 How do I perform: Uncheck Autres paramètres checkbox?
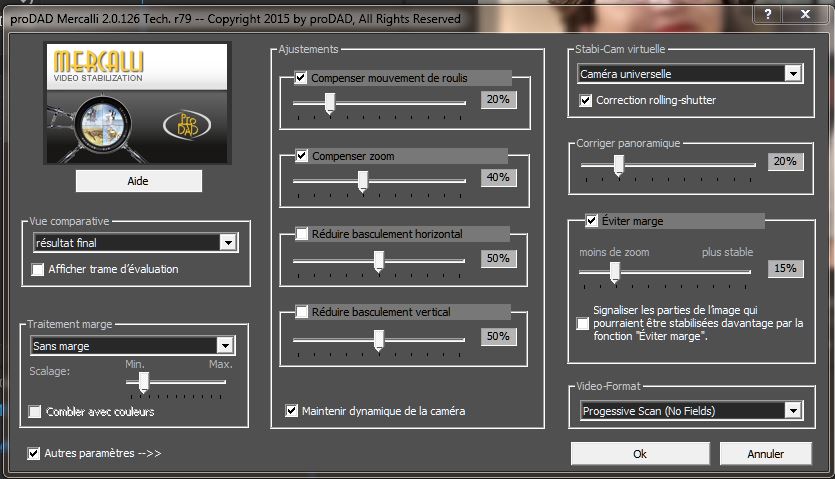tap(33, 453)
